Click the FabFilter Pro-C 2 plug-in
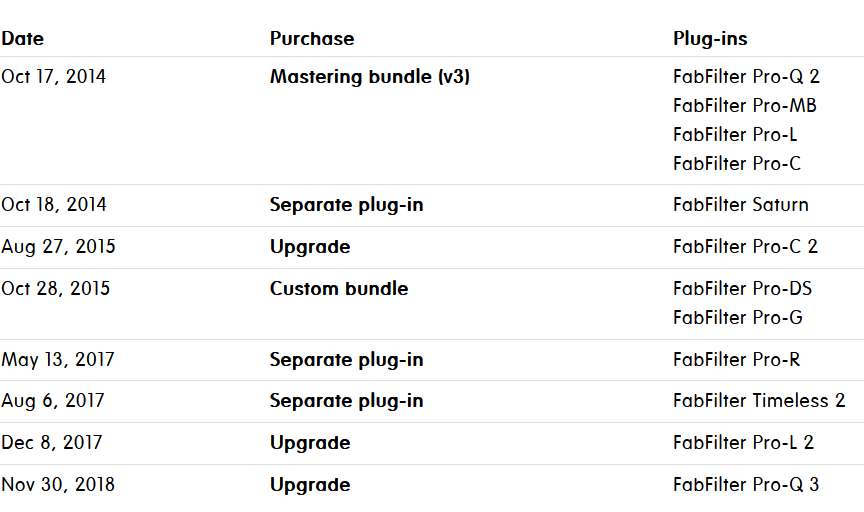 [745, 247]
